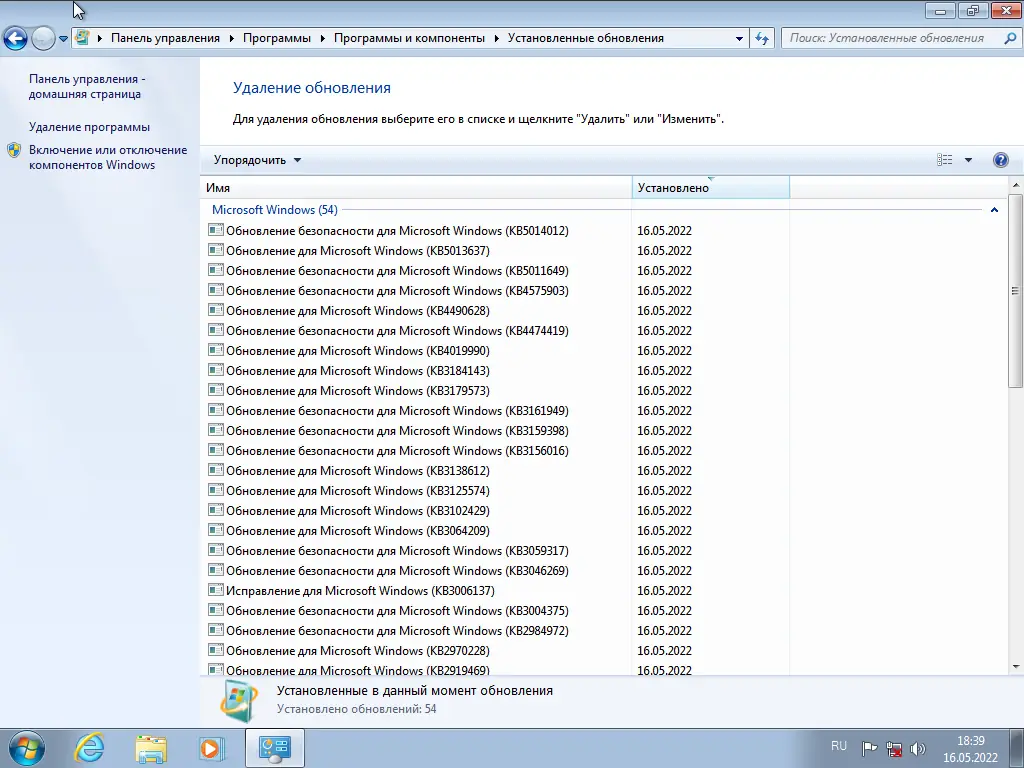Click icon of update KB3046269
Image resolution: width=1024 pixels, height=768 pixels.
click(216, 570)
